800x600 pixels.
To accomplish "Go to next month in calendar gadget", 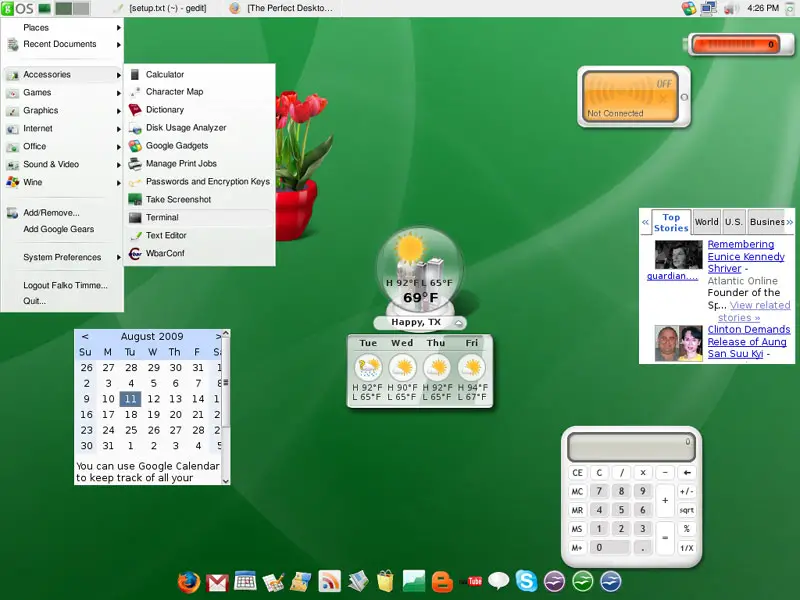I will (x=218, y=337).
